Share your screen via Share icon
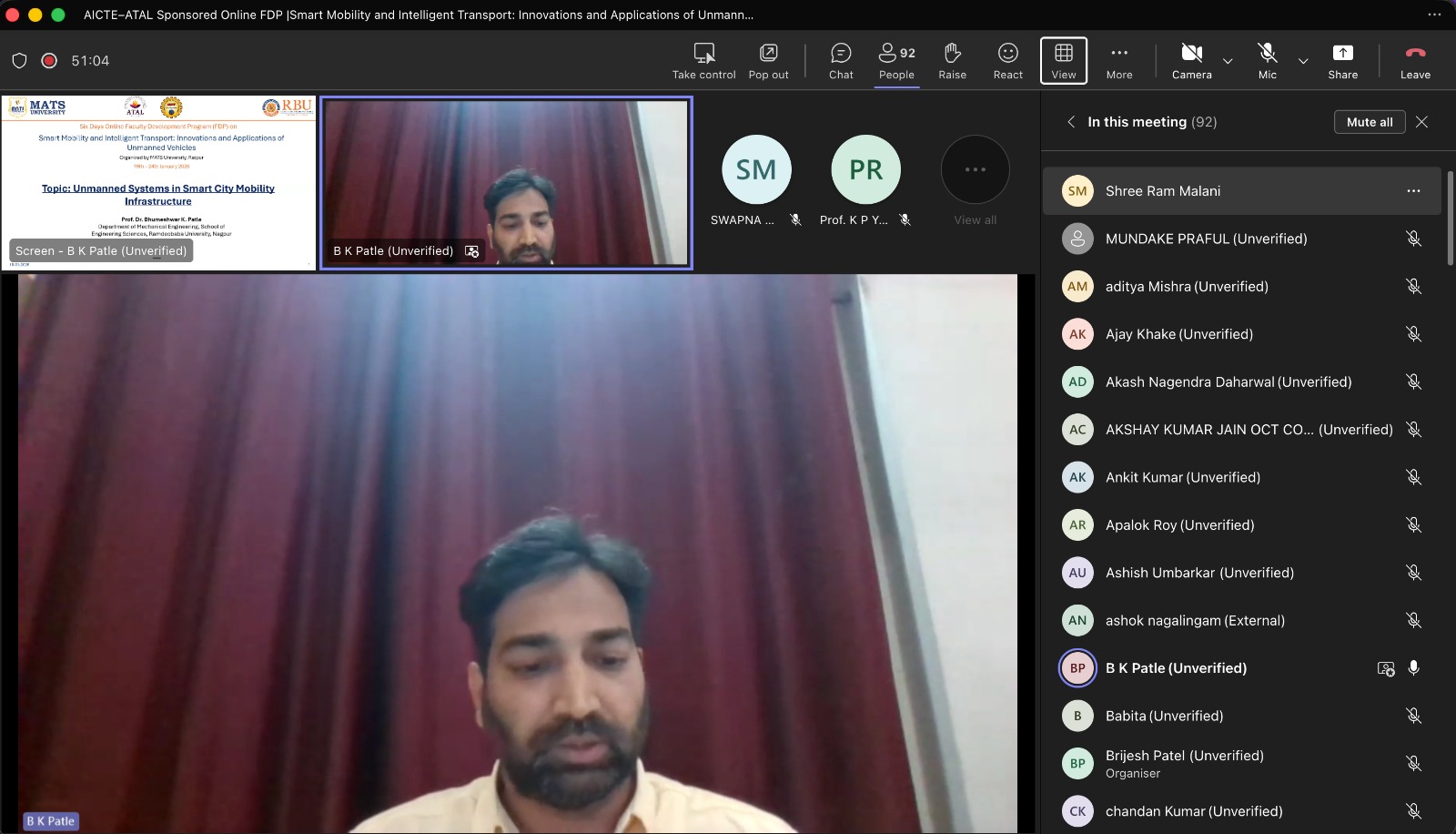 point(1342,61)
